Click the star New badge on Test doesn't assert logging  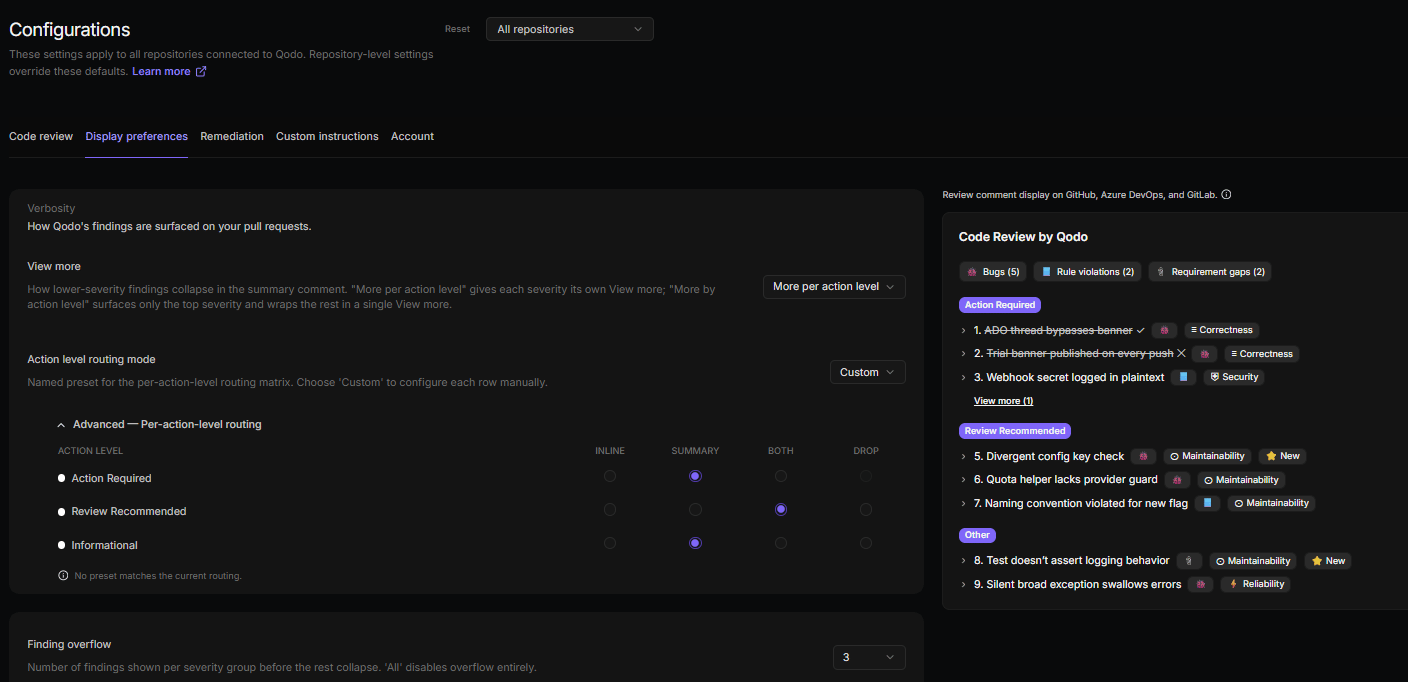click(x=1327, y=561)
